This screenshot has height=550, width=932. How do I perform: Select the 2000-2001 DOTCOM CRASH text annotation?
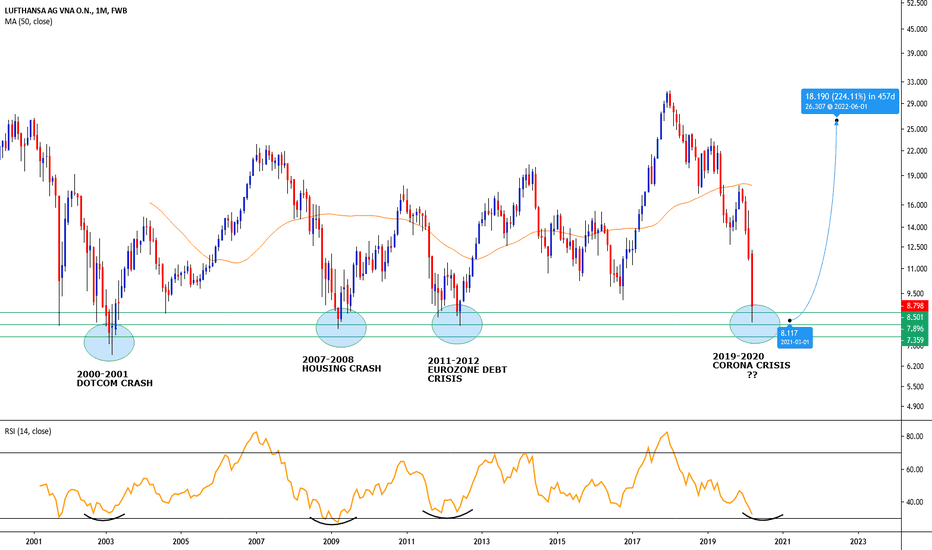coord(115,379)
